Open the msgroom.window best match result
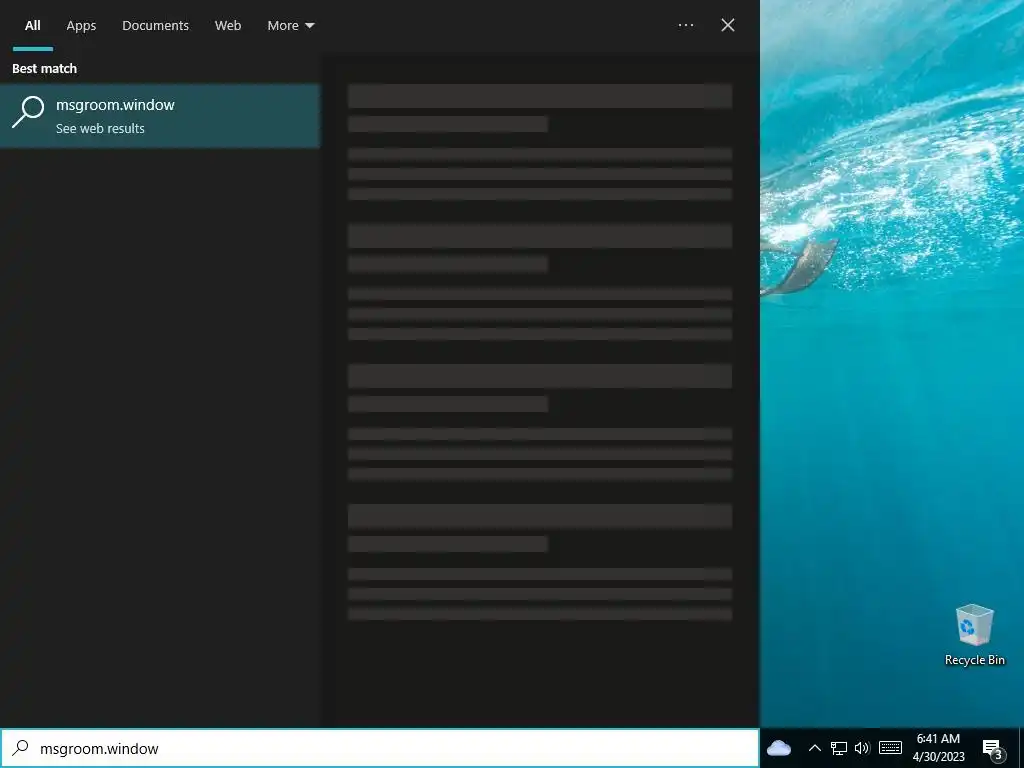Viewport: 1024px width, 768px height. click(x=160, y=116)
